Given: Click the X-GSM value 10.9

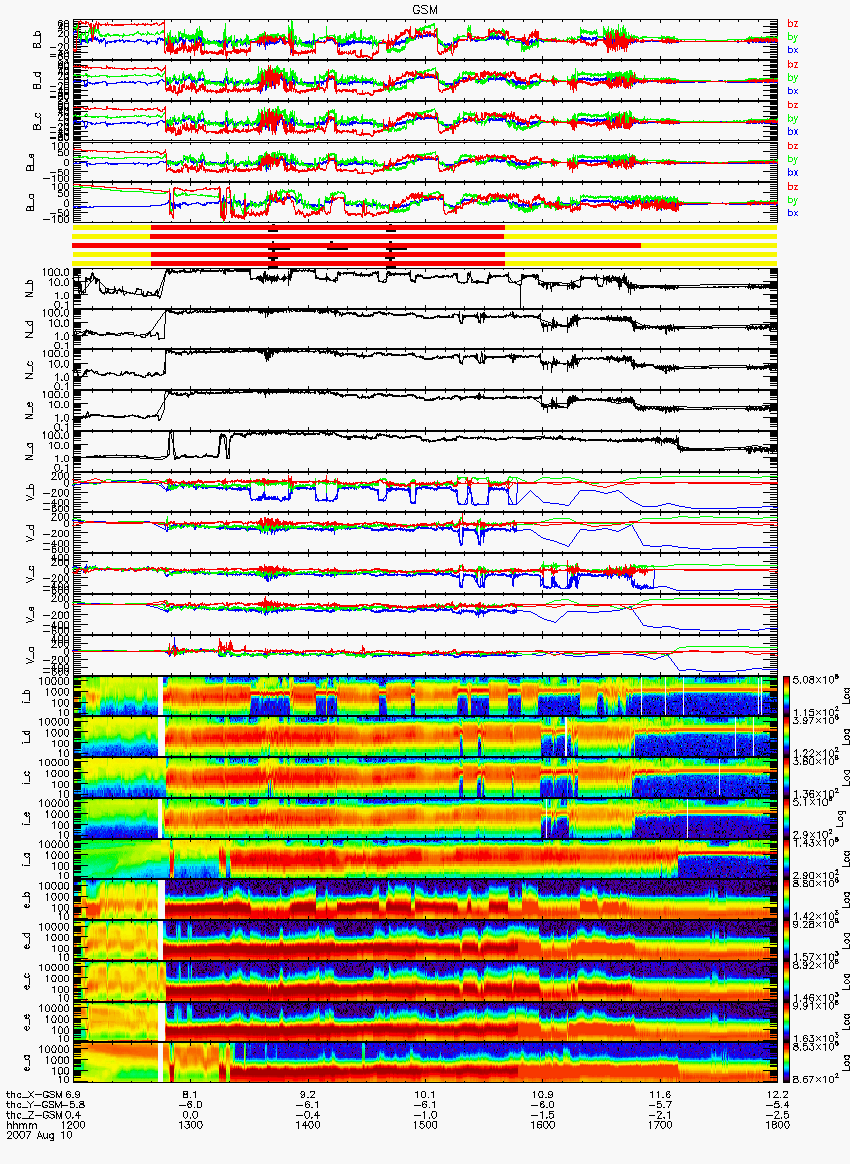Looking at the screenshot, I should click(x=543, y=1095).
